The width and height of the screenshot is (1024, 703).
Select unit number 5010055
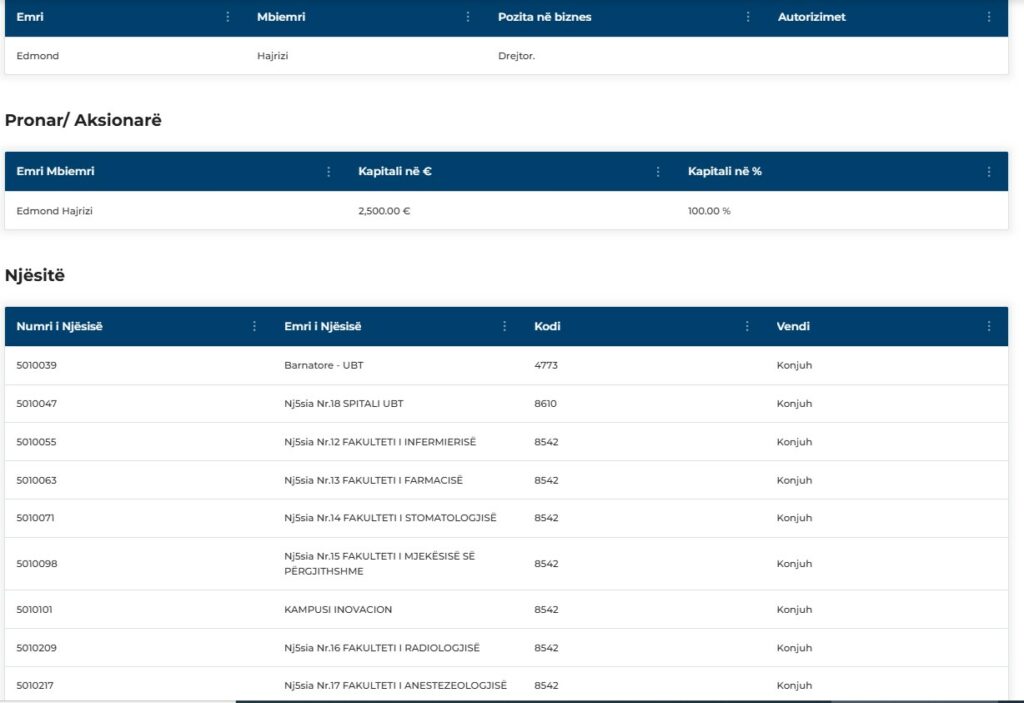(x=37, y=442)
